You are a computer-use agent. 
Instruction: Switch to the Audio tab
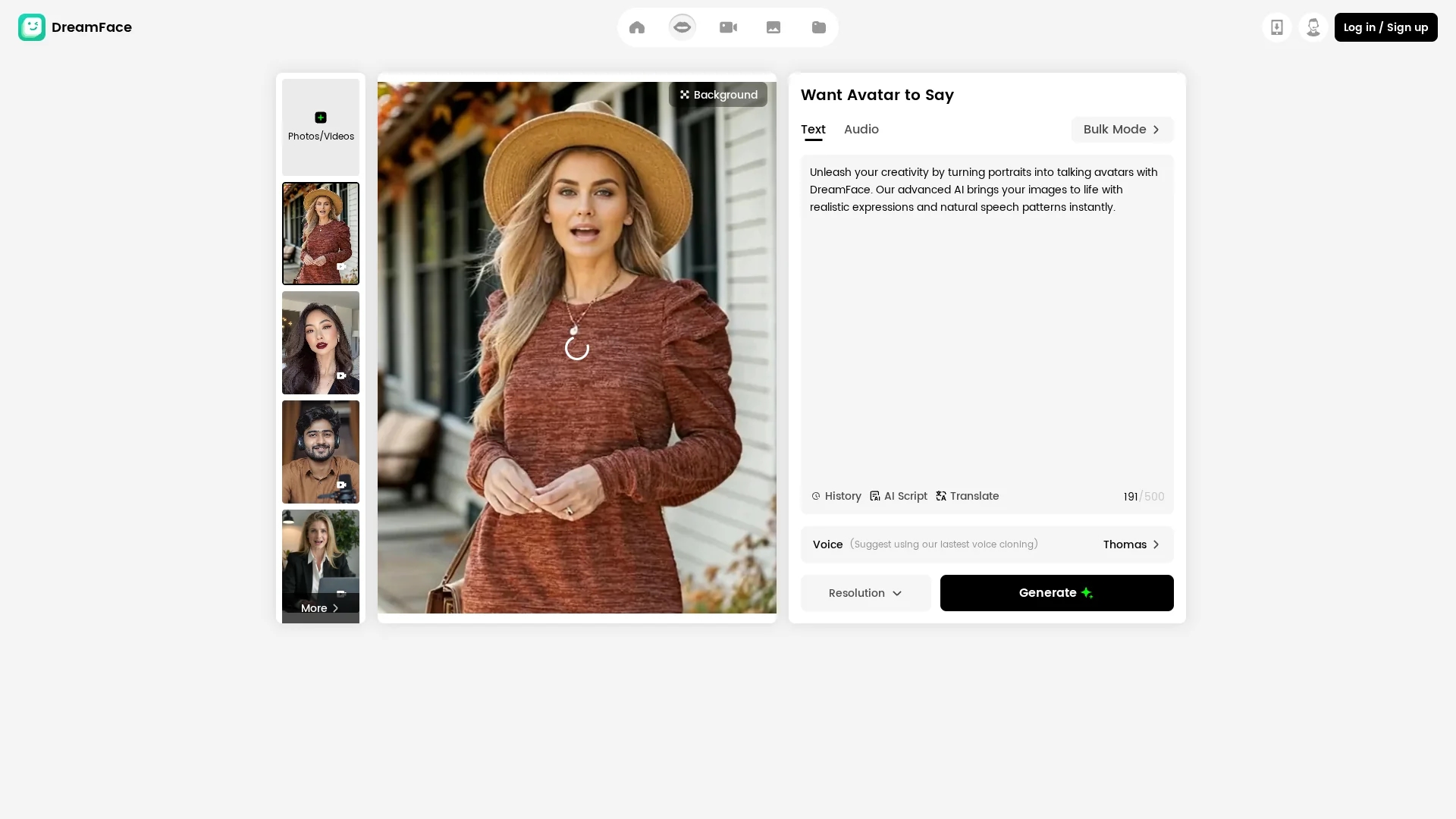[861, 129]
